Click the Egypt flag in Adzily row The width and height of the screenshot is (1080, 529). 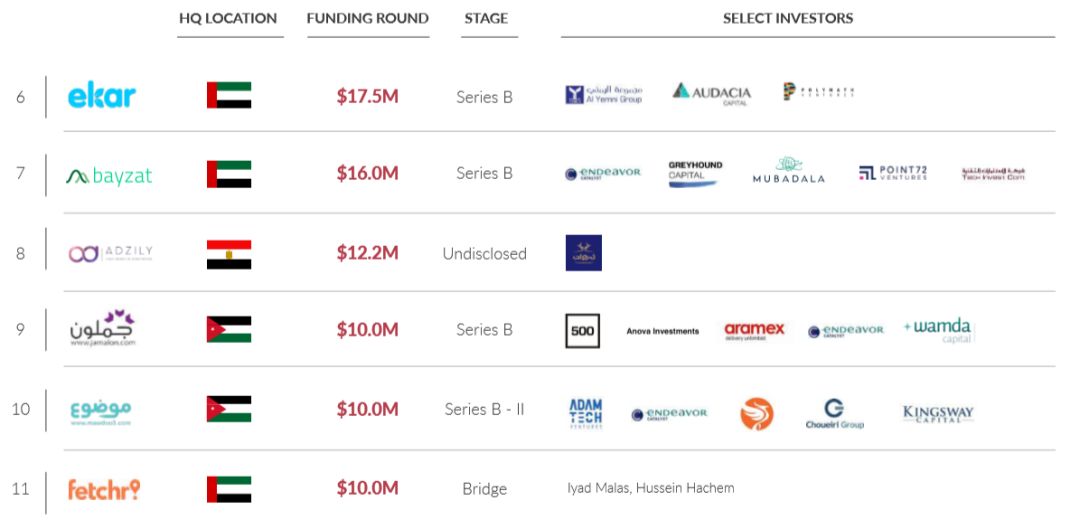(229, 254)
